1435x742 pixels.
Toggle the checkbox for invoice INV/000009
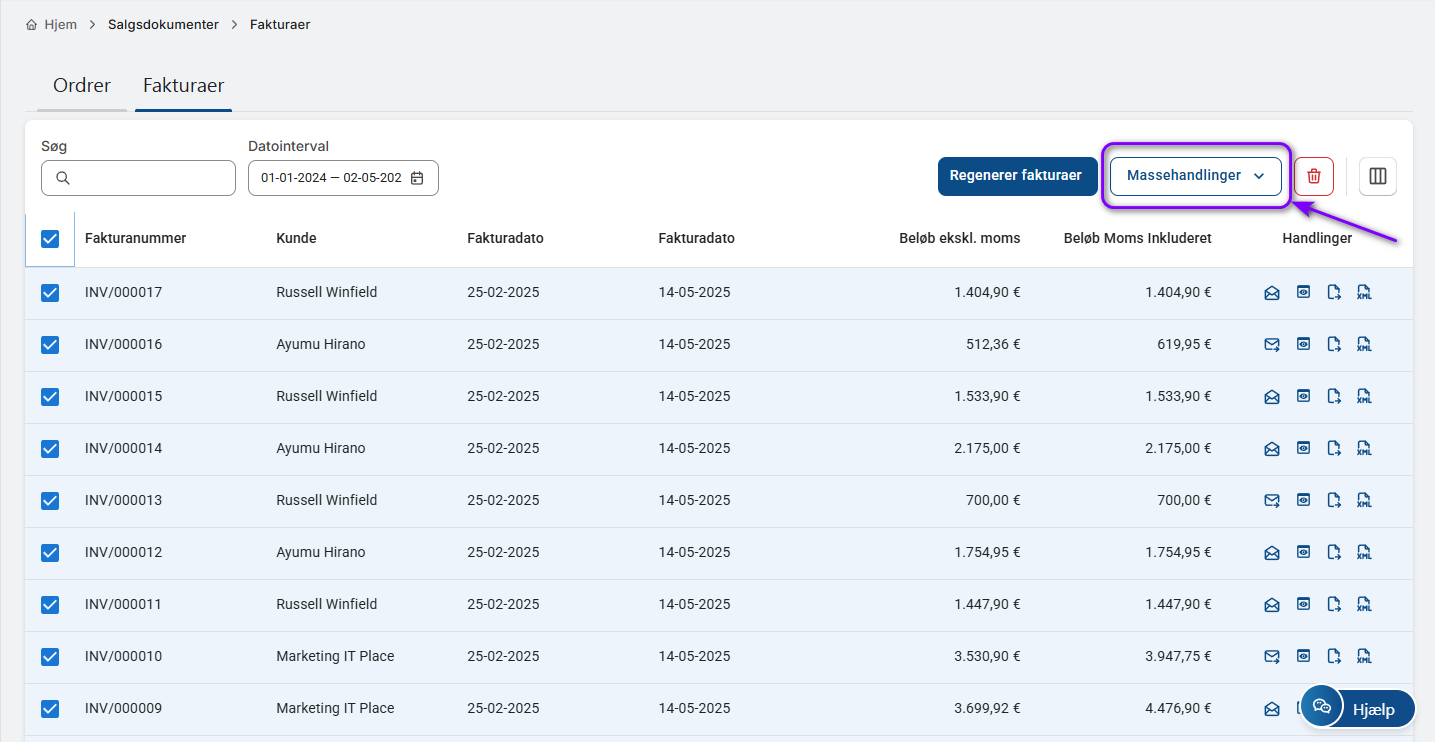[50, 709]
